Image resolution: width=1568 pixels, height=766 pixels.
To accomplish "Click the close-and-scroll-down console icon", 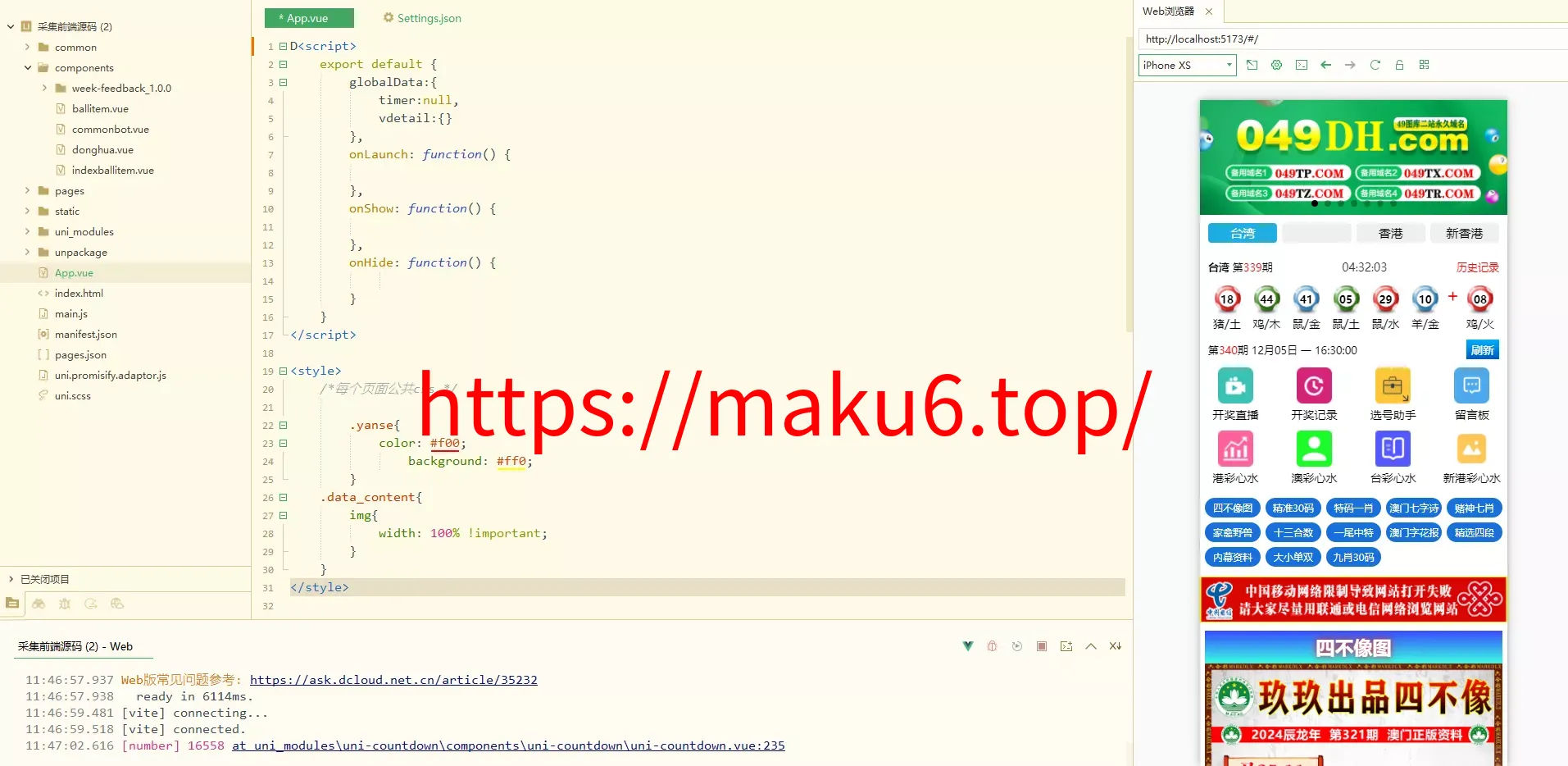I will point(1116,646).
